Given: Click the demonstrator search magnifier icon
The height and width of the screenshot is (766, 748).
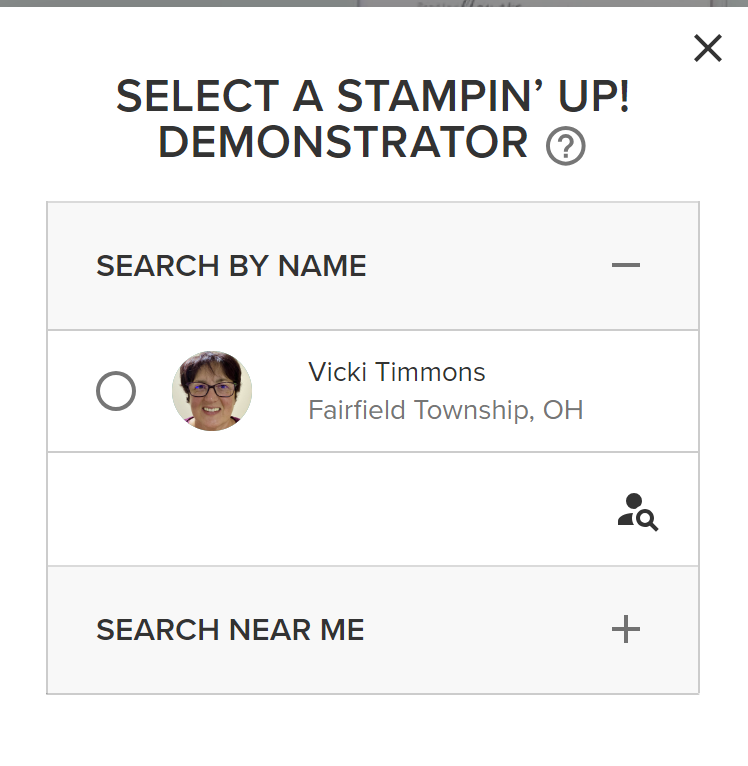Looking at the screenshot, I should [637, 511].
